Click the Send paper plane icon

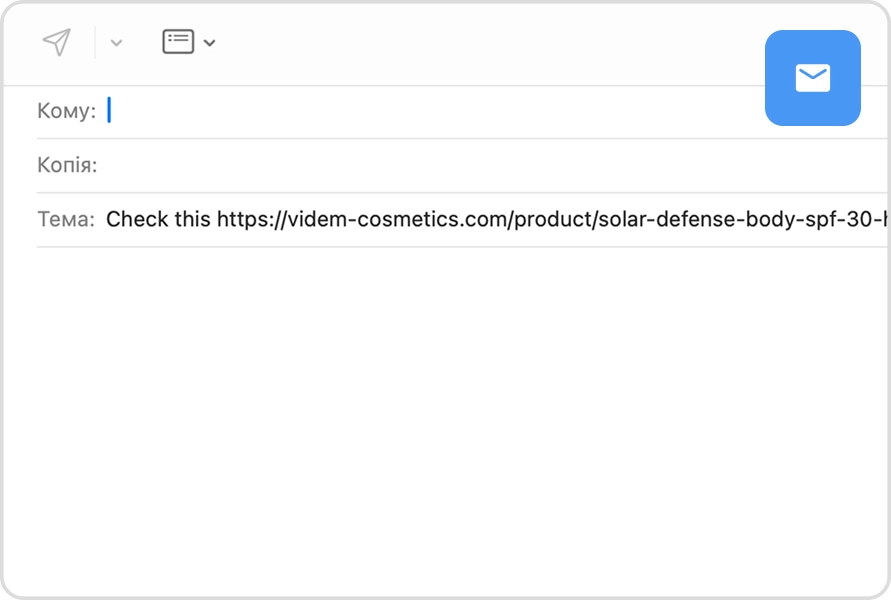tap(57, 42)
